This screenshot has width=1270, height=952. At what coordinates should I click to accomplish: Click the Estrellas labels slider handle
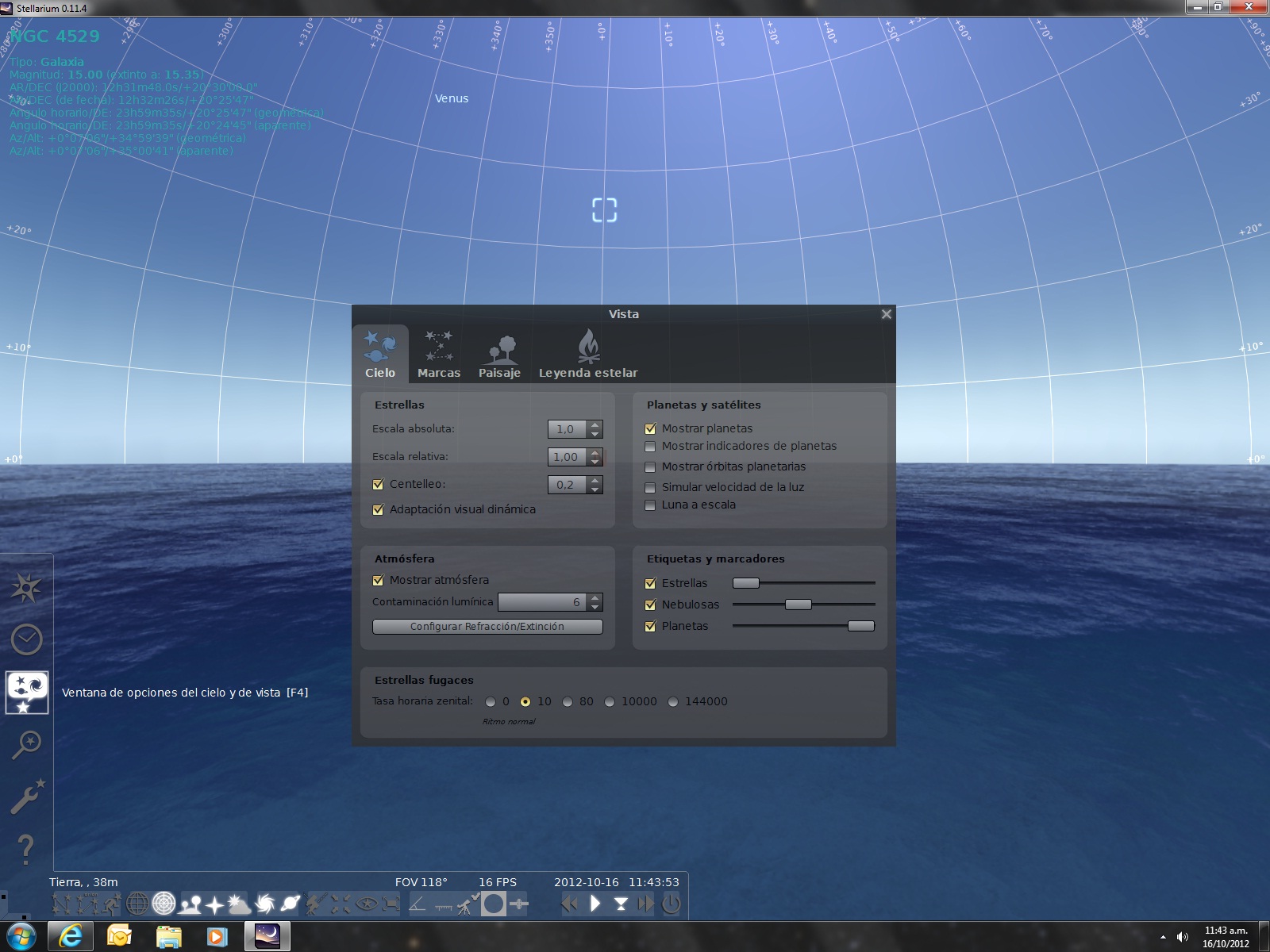(745, 583)
